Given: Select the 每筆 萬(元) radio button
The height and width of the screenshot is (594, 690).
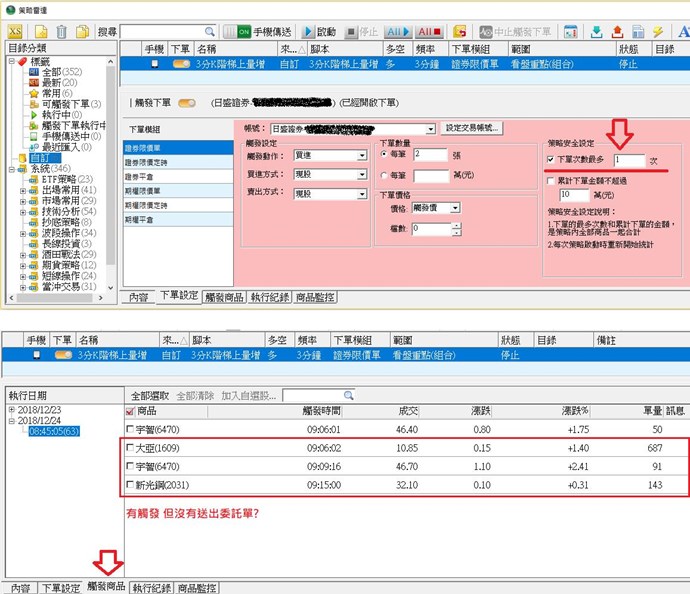Looking at the screenshot, I should (x=386, y=175).
